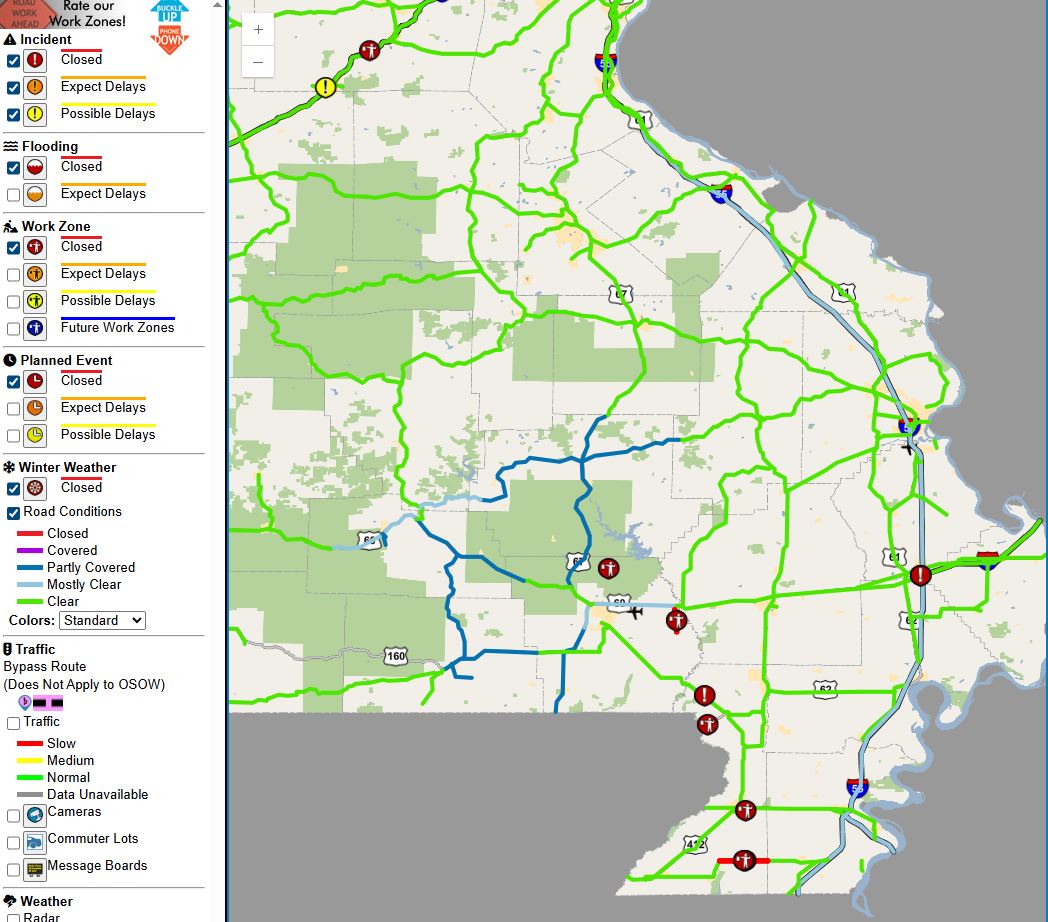1048x922 pixels.
Task: Enable Message Boards checkbox
Action: pos(13,869)
